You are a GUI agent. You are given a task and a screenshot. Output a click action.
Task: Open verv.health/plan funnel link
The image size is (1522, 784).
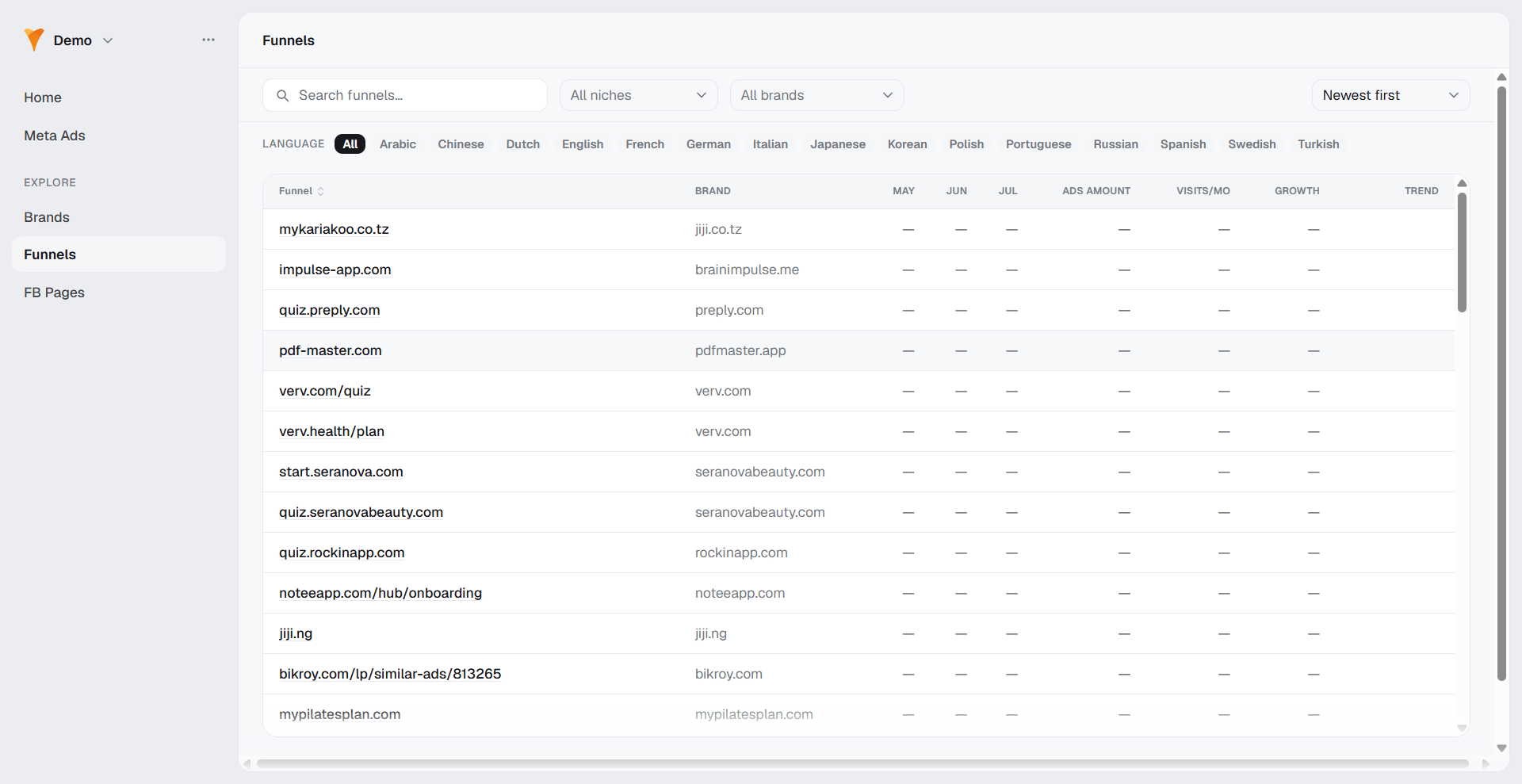[x=331, y=431]
